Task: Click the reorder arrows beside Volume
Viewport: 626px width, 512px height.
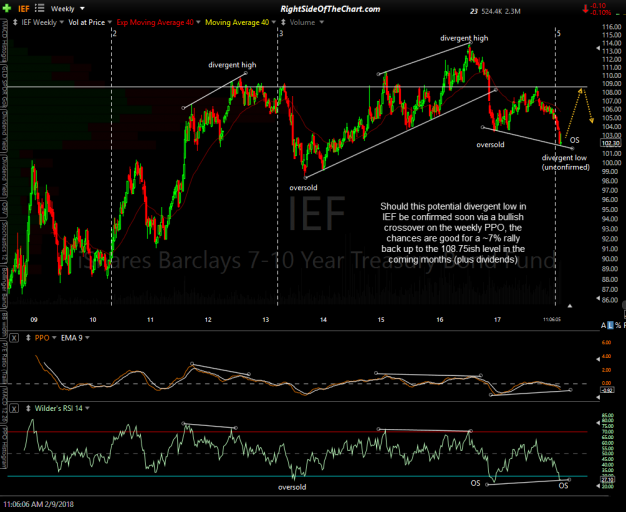Action: (x=283, y=22)
